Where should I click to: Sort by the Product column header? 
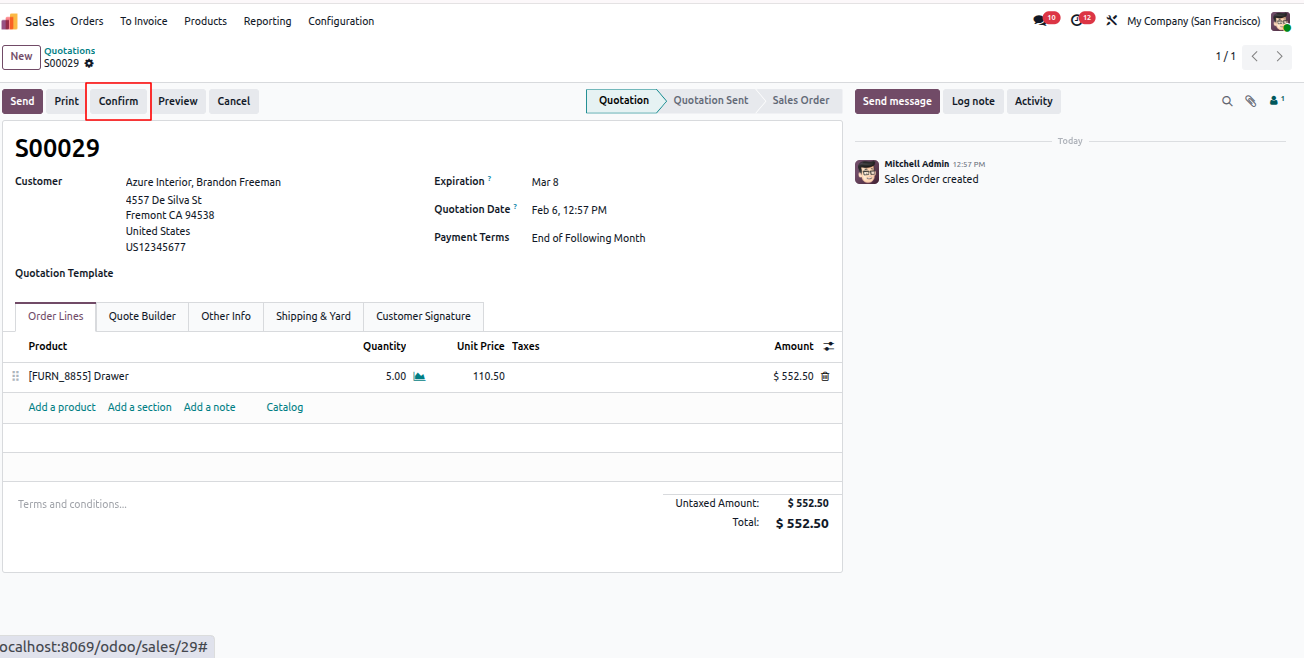[48, 346]
